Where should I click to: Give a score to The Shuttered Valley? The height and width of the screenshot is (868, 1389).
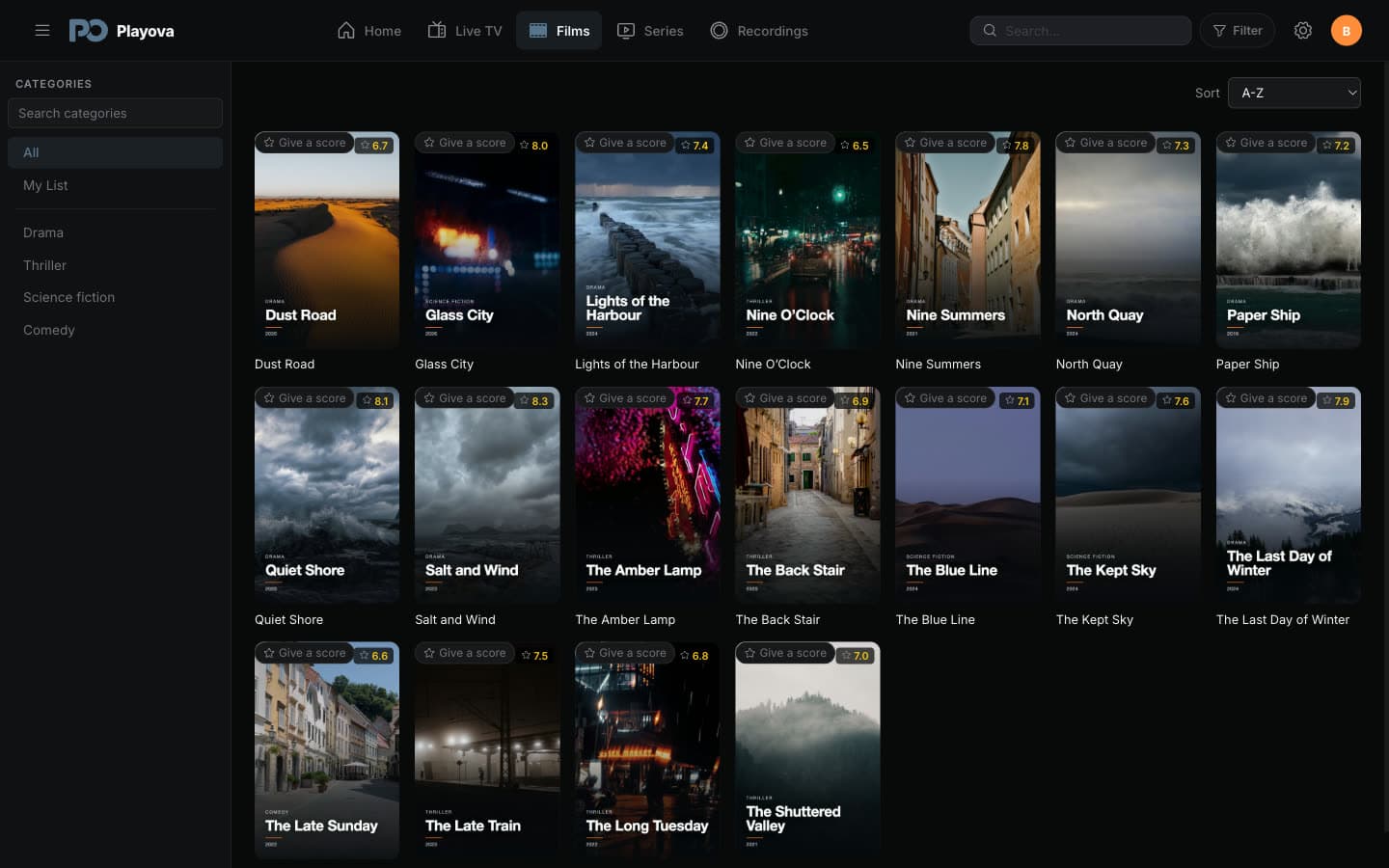(785, 653)
